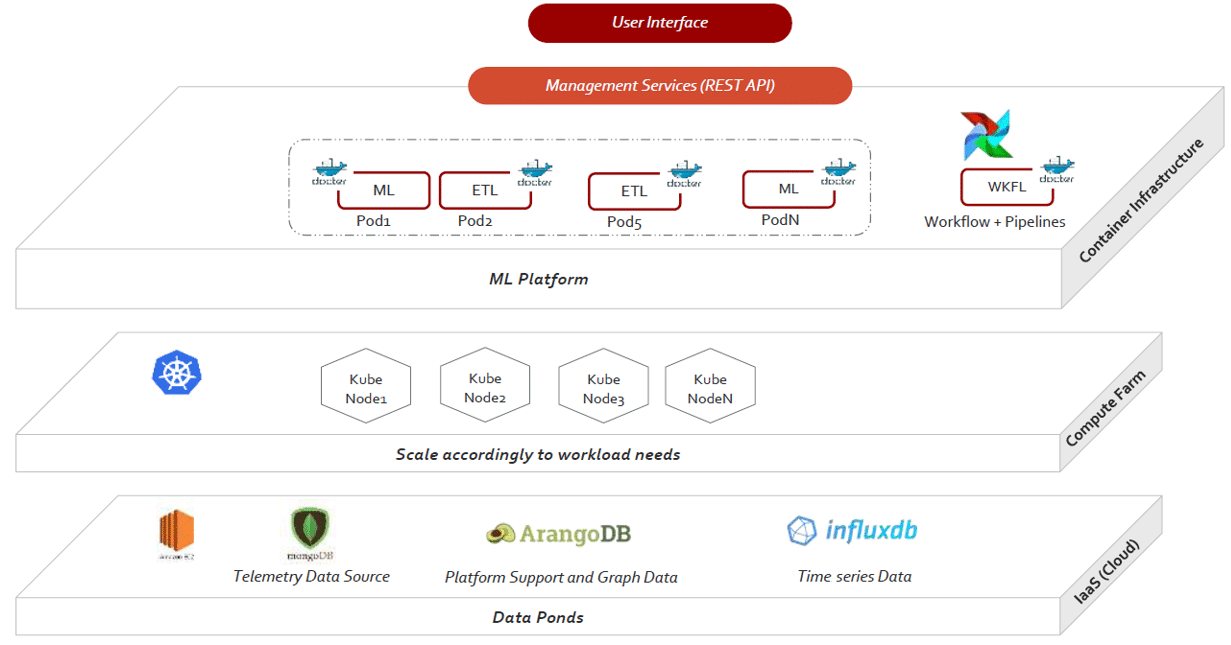Open Management Services (REST API)
Image resolution: width=1231 pixels, height=645 pixels.
click(659, 86)
